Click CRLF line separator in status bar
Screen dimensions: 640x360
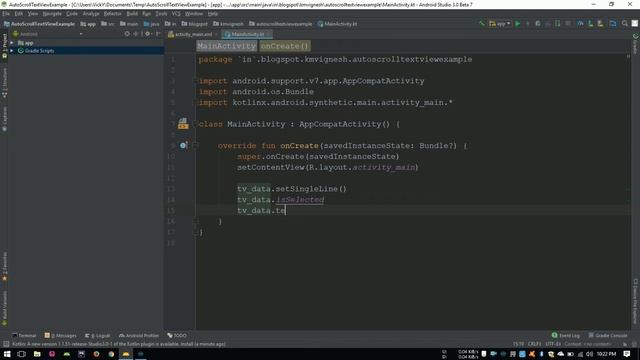534,344
